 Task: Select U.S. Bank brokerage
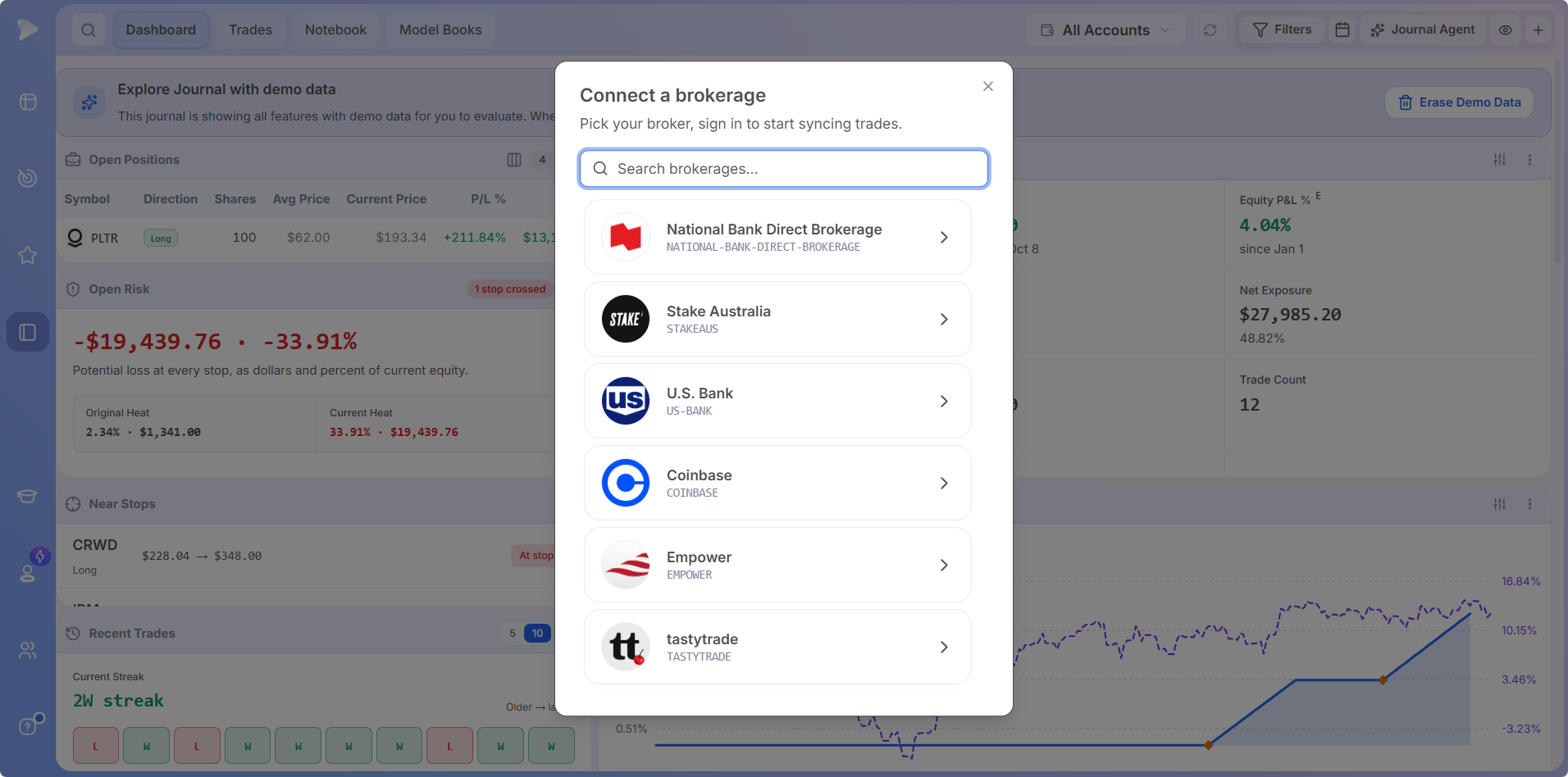tap(777, 401)
